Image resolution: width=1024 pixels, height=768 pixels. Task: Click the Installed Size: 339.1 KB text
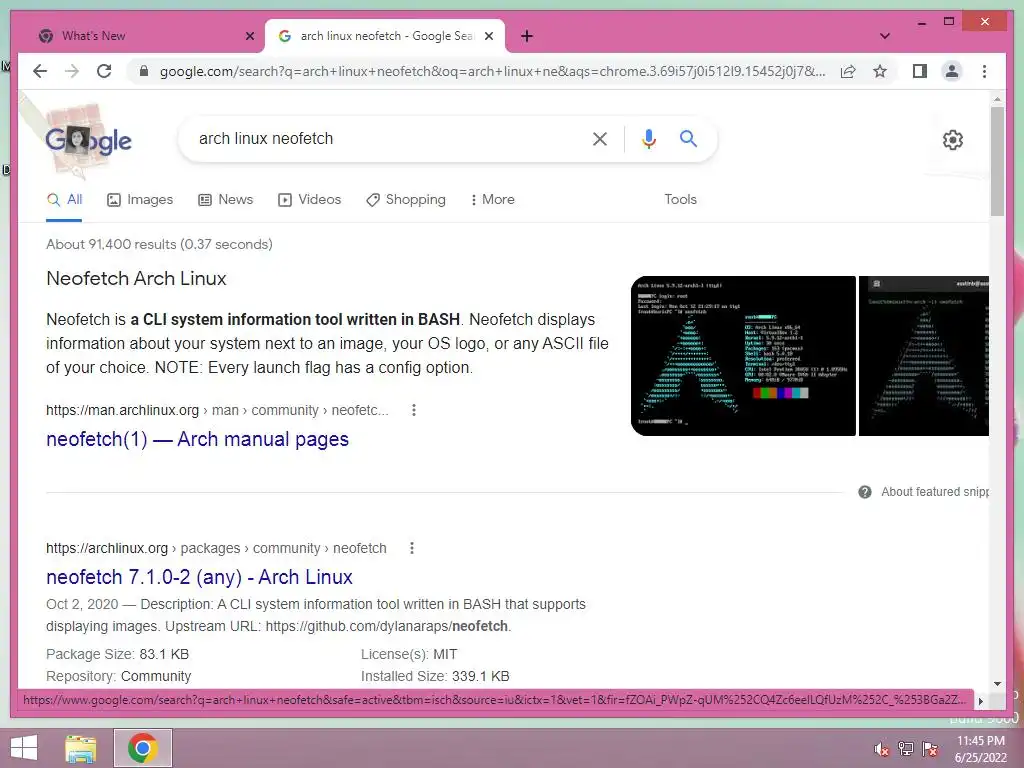pyautogui.click(x=435, y=676)
